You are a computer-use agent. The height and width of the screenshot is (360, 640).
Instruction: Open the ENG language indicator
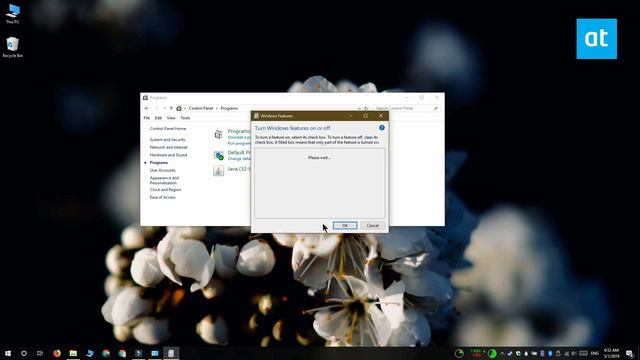pyautogui.click(x=595, y=353)
